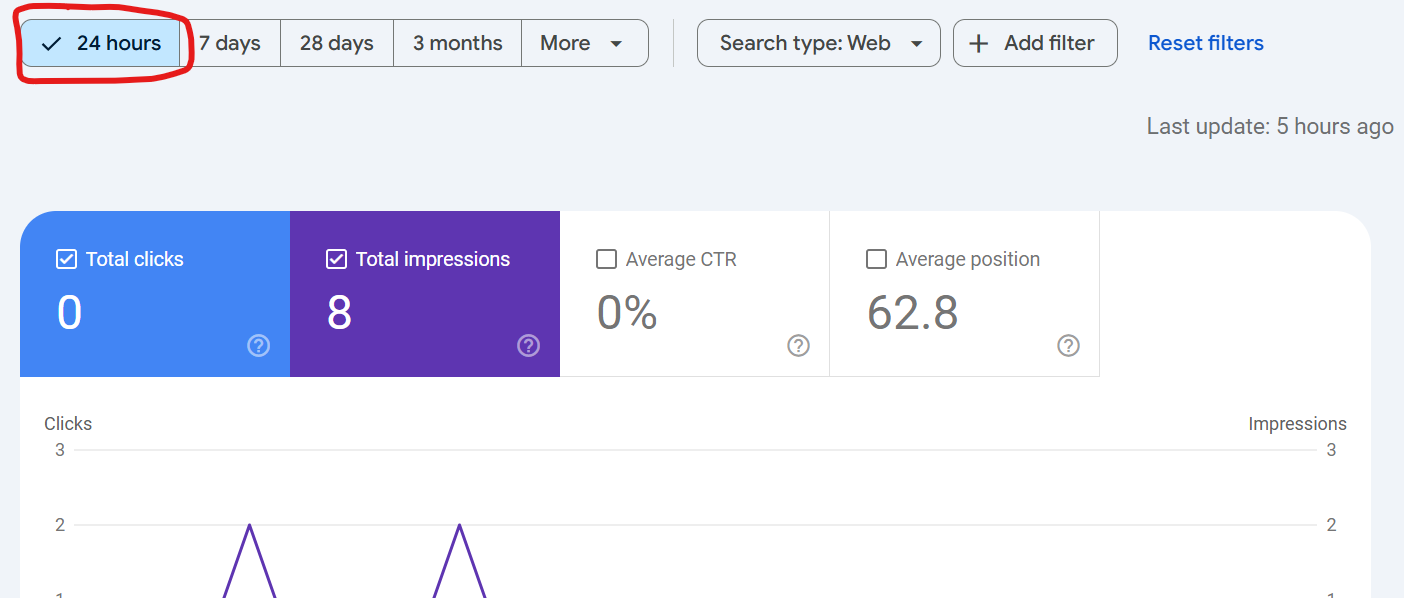Click the Clicks axis label
The height and width of the screenshot is (598, 1404).
[x=68, y=424]
